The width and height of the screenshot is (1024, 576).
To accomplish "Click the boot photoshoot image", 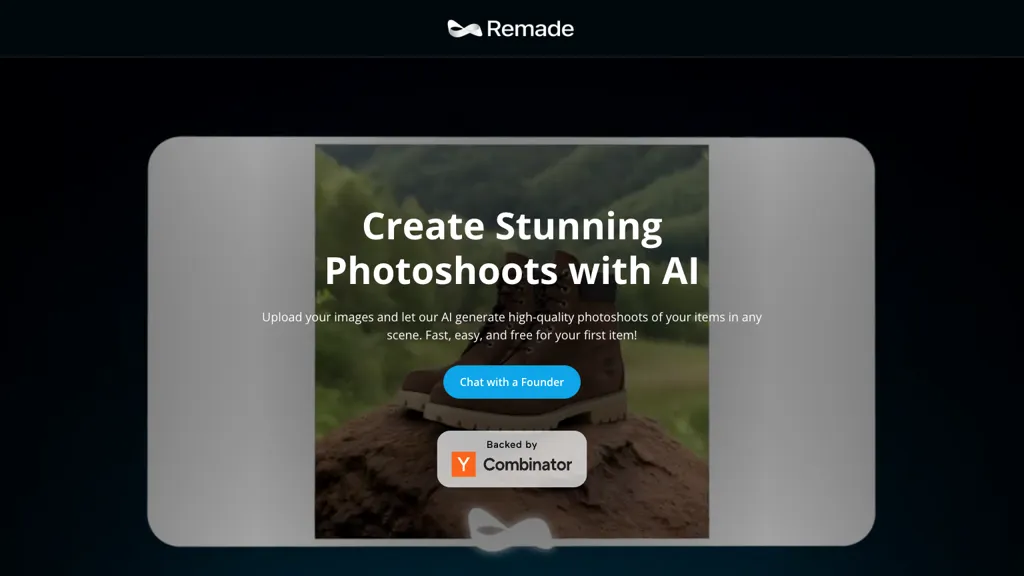I will click(x=511, y=342).
